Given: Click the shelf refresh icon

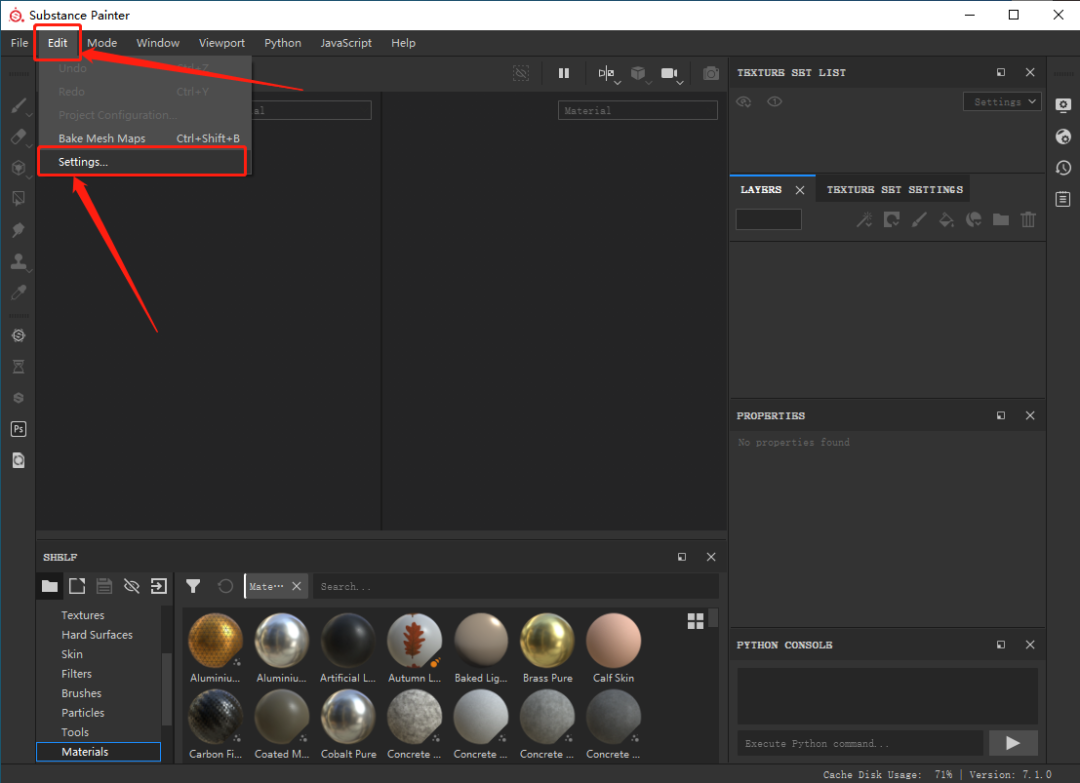Looking at the screenshot, I should (225, 586).
